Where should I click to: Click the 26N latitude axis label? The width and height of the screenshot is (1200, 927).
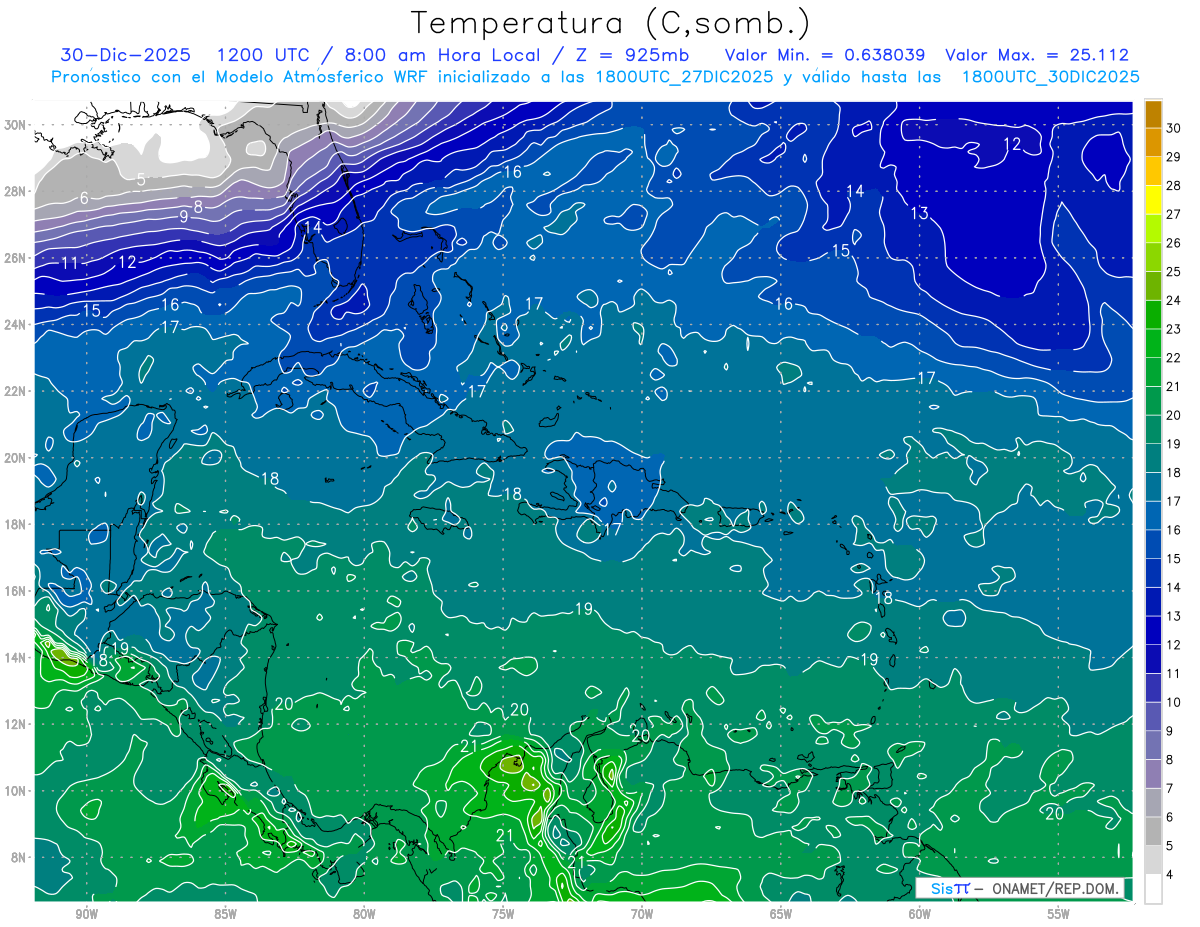pyautogui.click(x=17, y=258)
